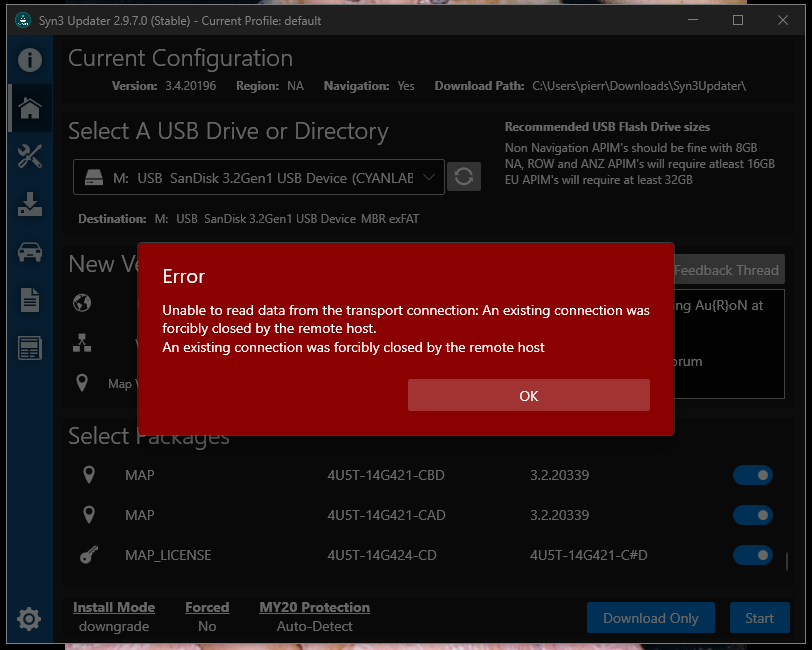Click the Download Only button
812x650 pixels.
651,617
